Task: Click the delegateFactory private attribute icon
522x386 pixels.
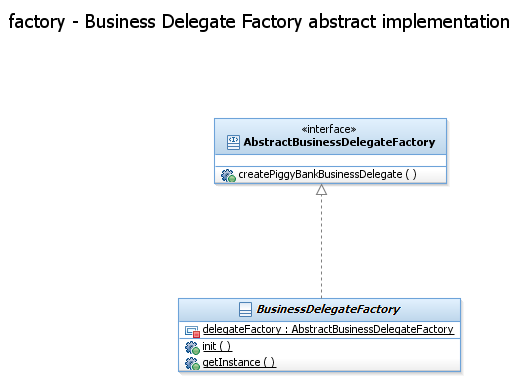Action: (192, 331)
